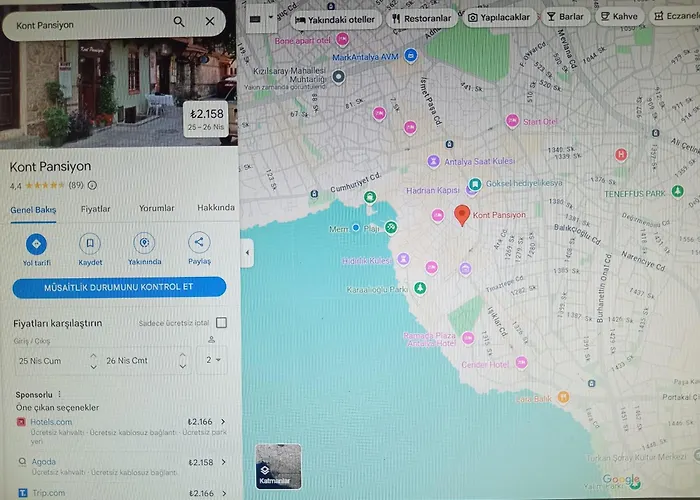Image resolution: width=700 pixels, height=500 pixels.
Task: Filter by Restoranlar chip
Action: point(422,18)
